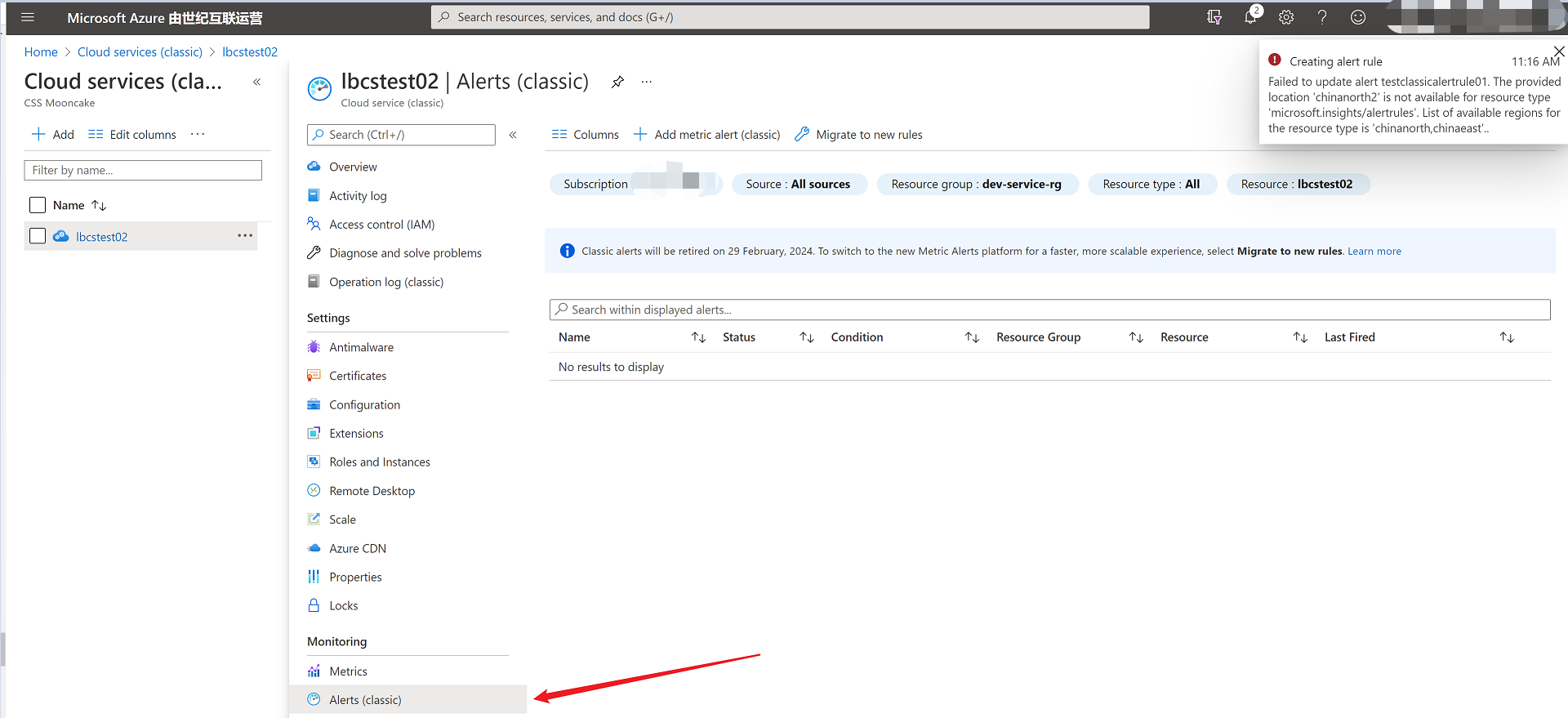Open the Learn more link
Image resolution: width=1568 pixels, height=718 pixels.
[x=1374, y=252]
